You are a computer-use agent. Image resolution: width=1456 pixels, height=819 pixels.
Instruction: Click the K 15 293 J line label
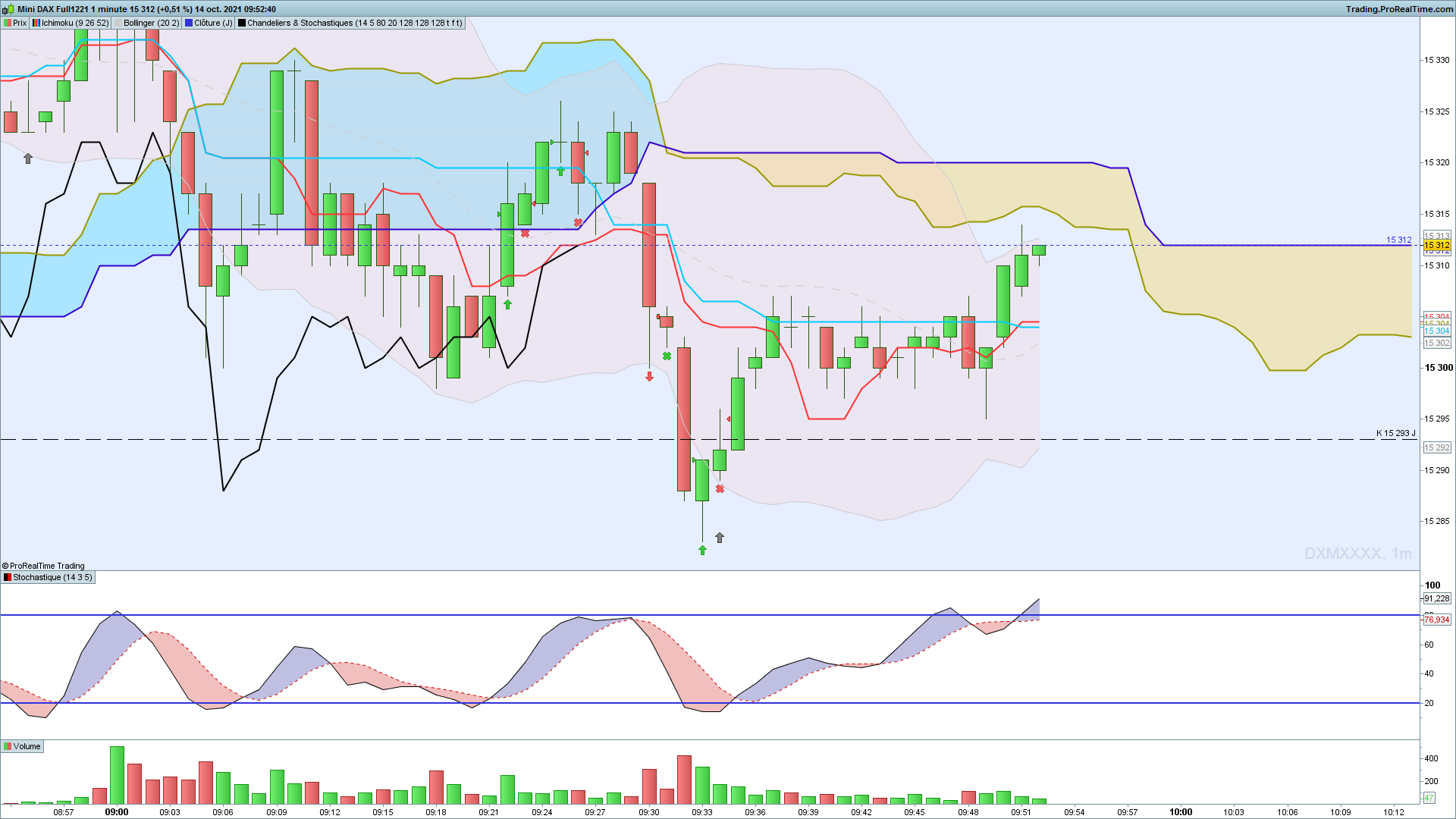1395,434
